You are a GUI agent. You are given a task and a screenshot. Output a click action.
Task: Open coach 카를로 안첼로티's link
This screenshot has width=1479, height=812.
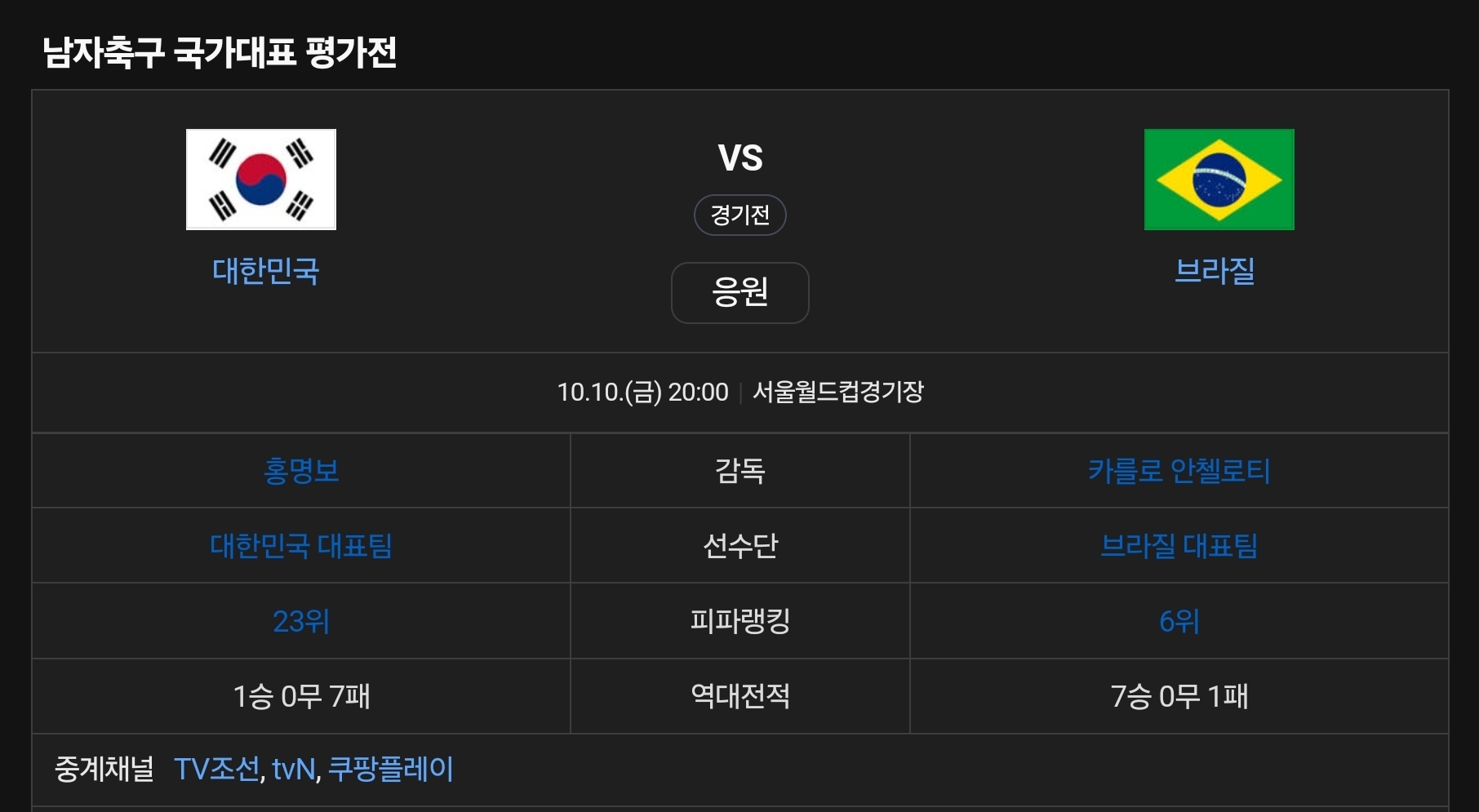[x=1179, y=471]
